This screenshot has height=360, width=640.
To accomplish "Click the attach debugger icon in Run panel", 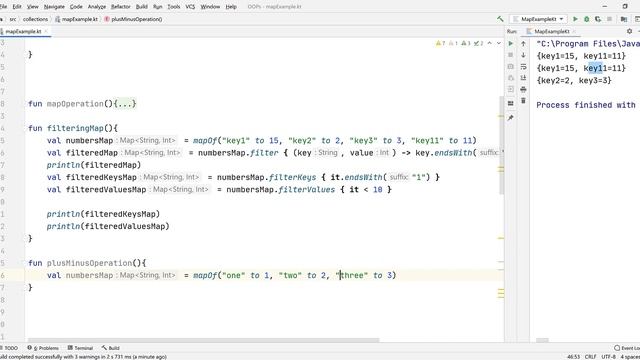I will tap(511, 78).
